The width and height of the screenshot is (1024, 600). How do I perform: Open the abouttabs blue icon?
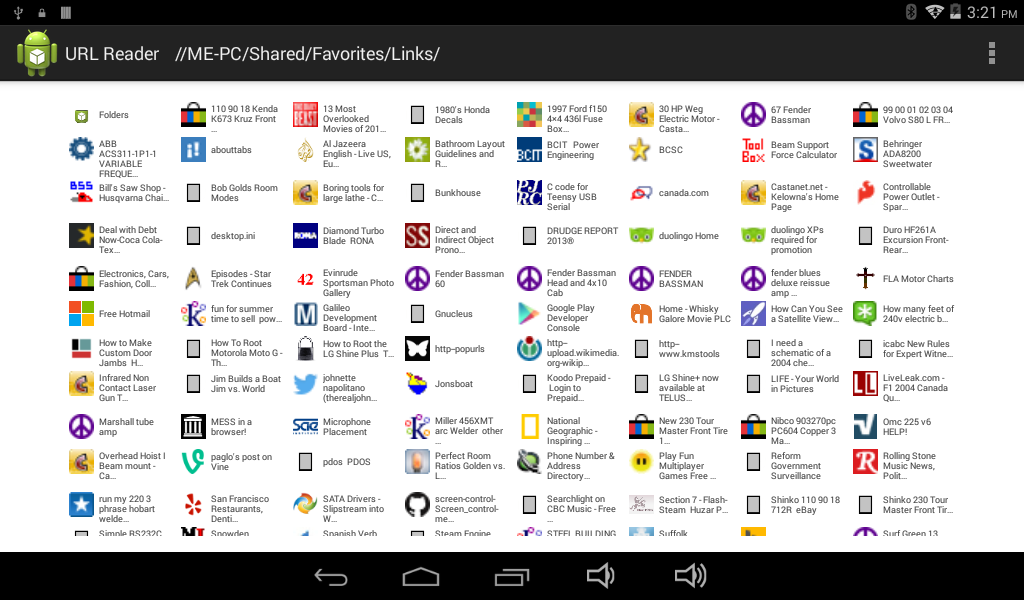[193, 150]
